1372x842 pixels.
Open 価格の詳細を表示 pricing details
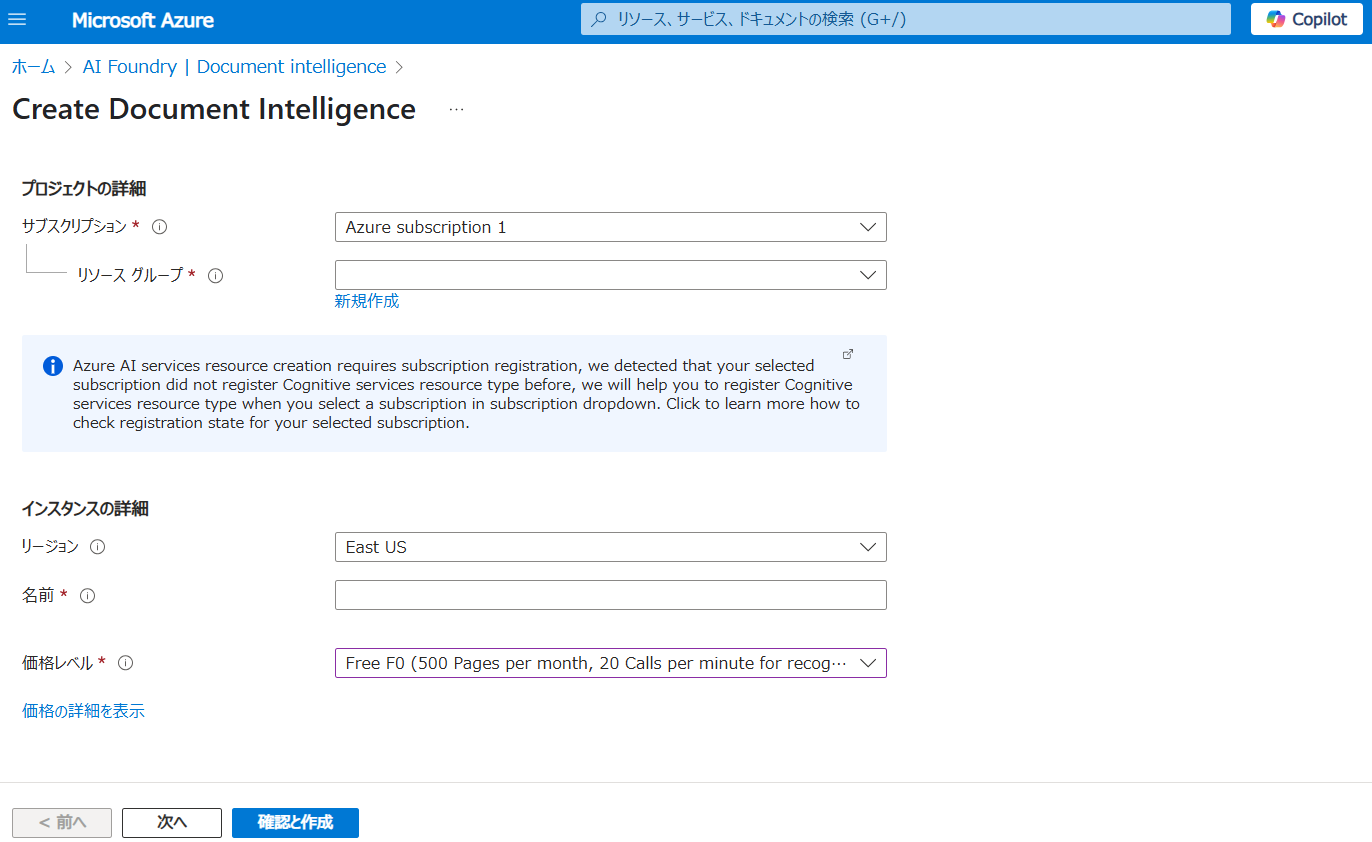[x=83, y=710]
